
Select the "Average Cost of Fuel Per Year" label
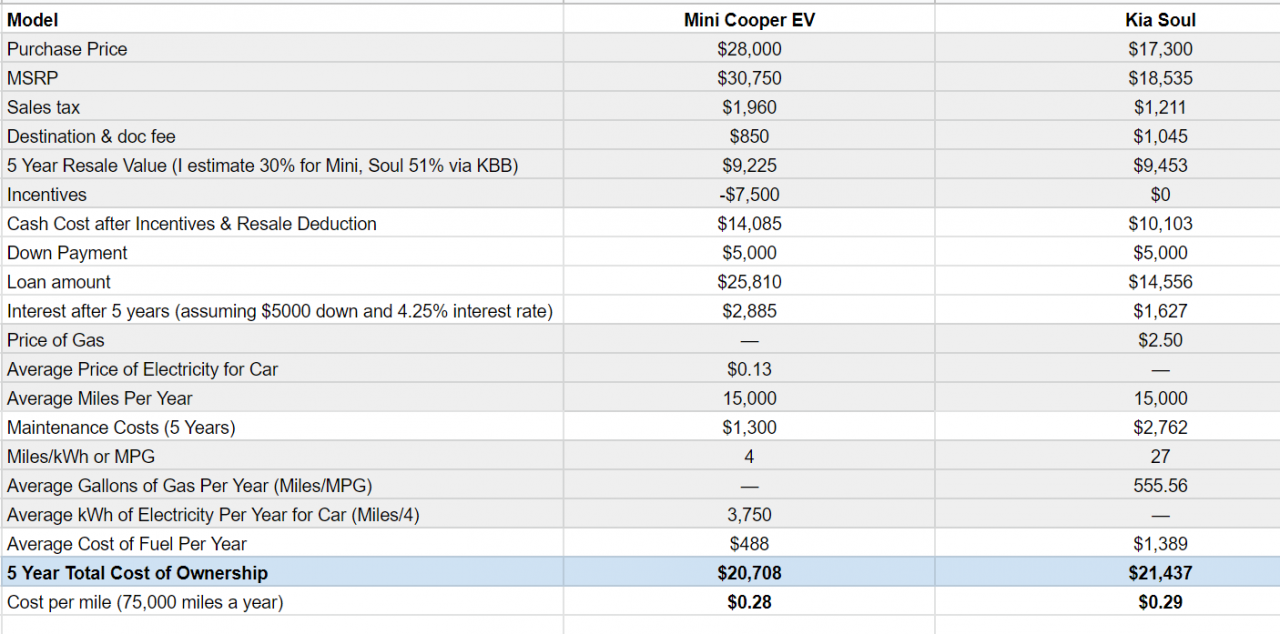click(x=126, y=544)
